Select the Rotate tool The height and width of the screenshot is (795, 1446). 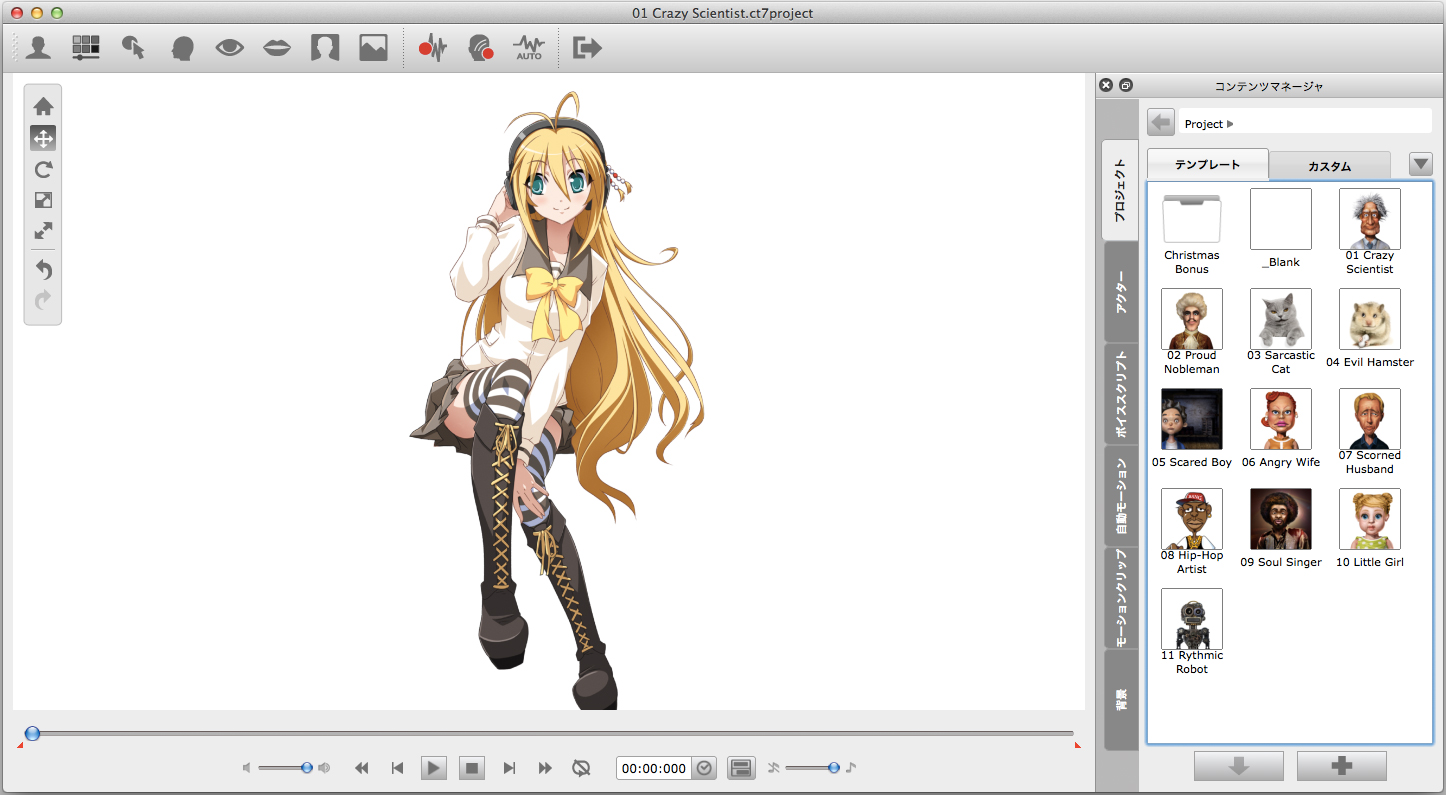pyautogui.click(x=43, y=169)
